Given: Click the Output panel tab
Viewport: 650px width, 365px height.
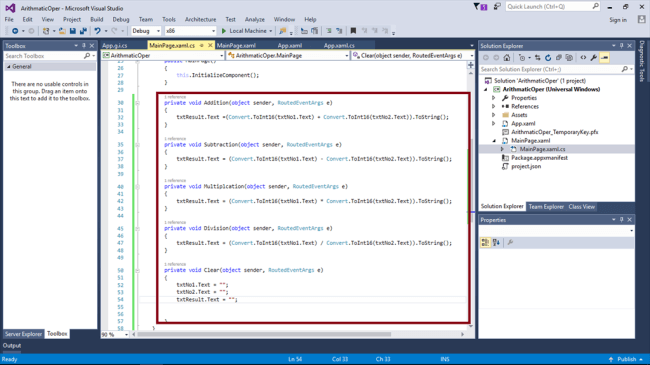Looking at the screenshot, I should pos(12,346).
